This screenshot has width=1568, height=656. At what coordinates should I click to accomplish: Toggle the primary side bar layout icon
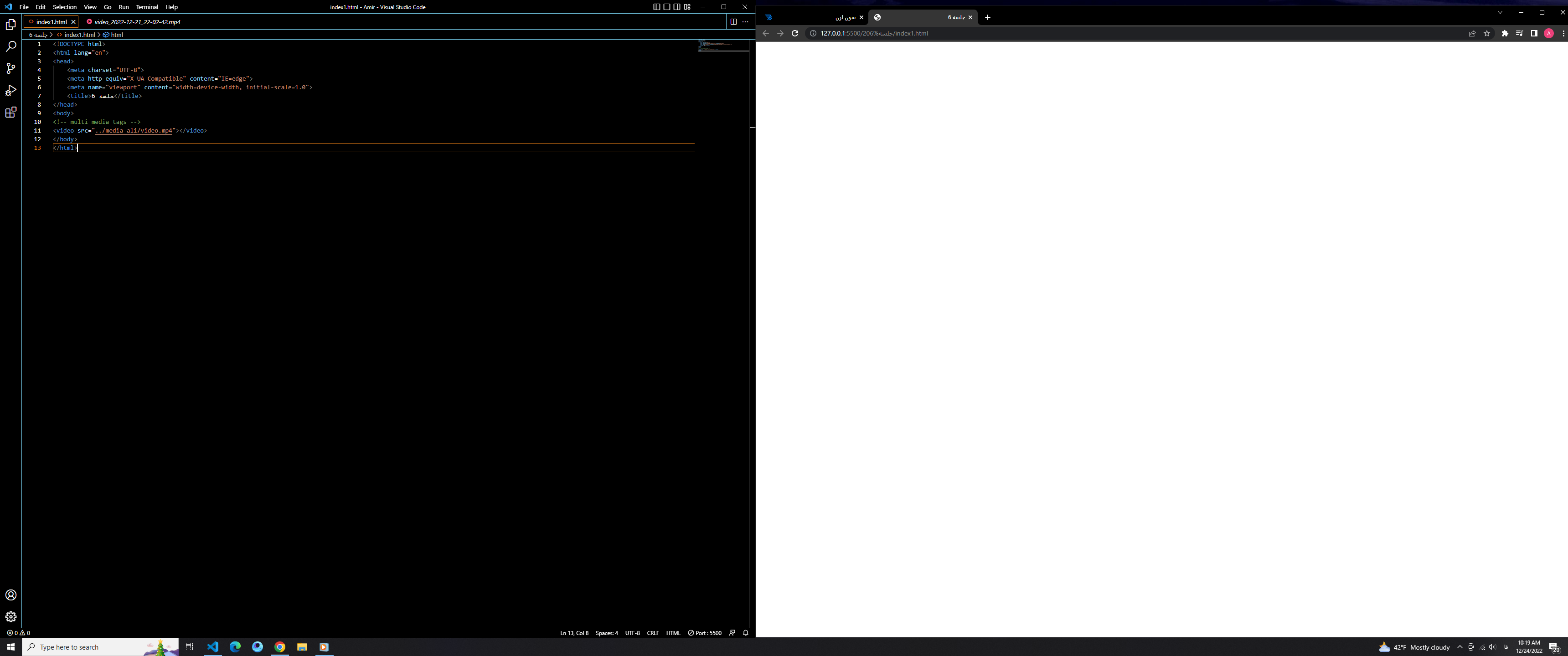[x=656, y=7]
